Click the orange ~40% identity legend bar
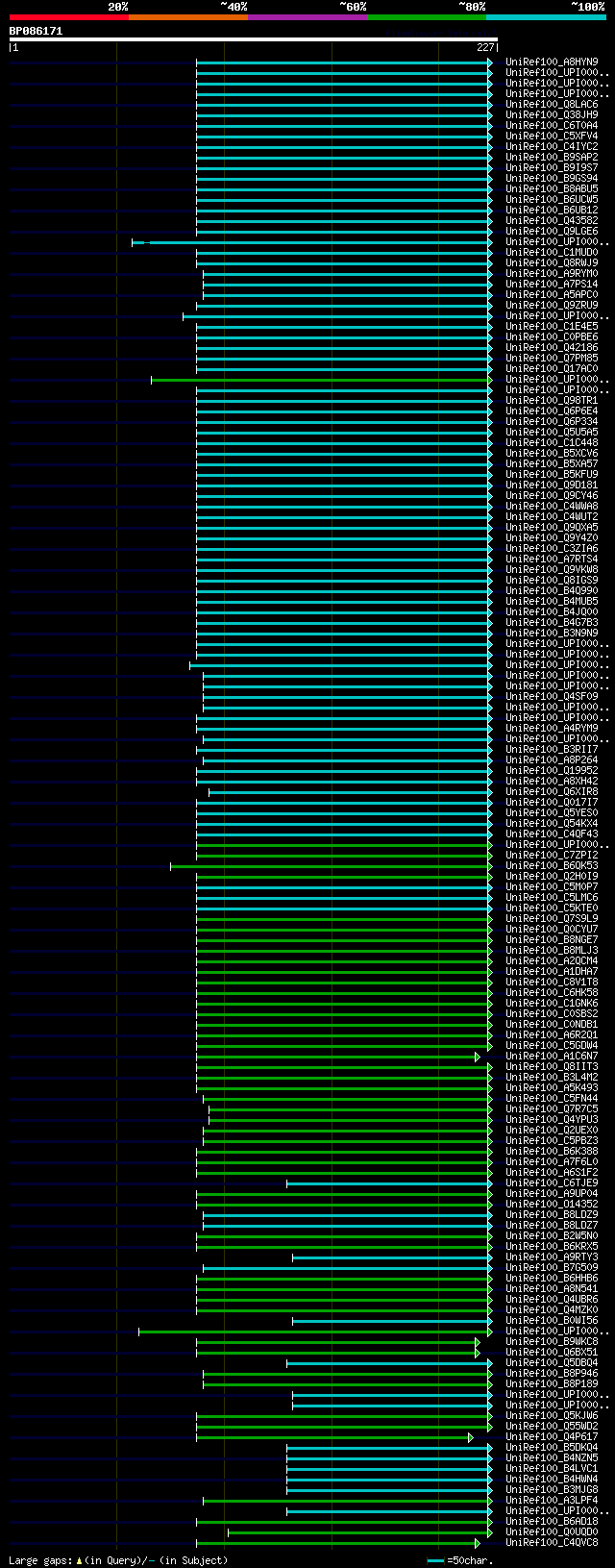This screenshot has width=615, height=1568. pyautogui.click(x=187, y=17)
